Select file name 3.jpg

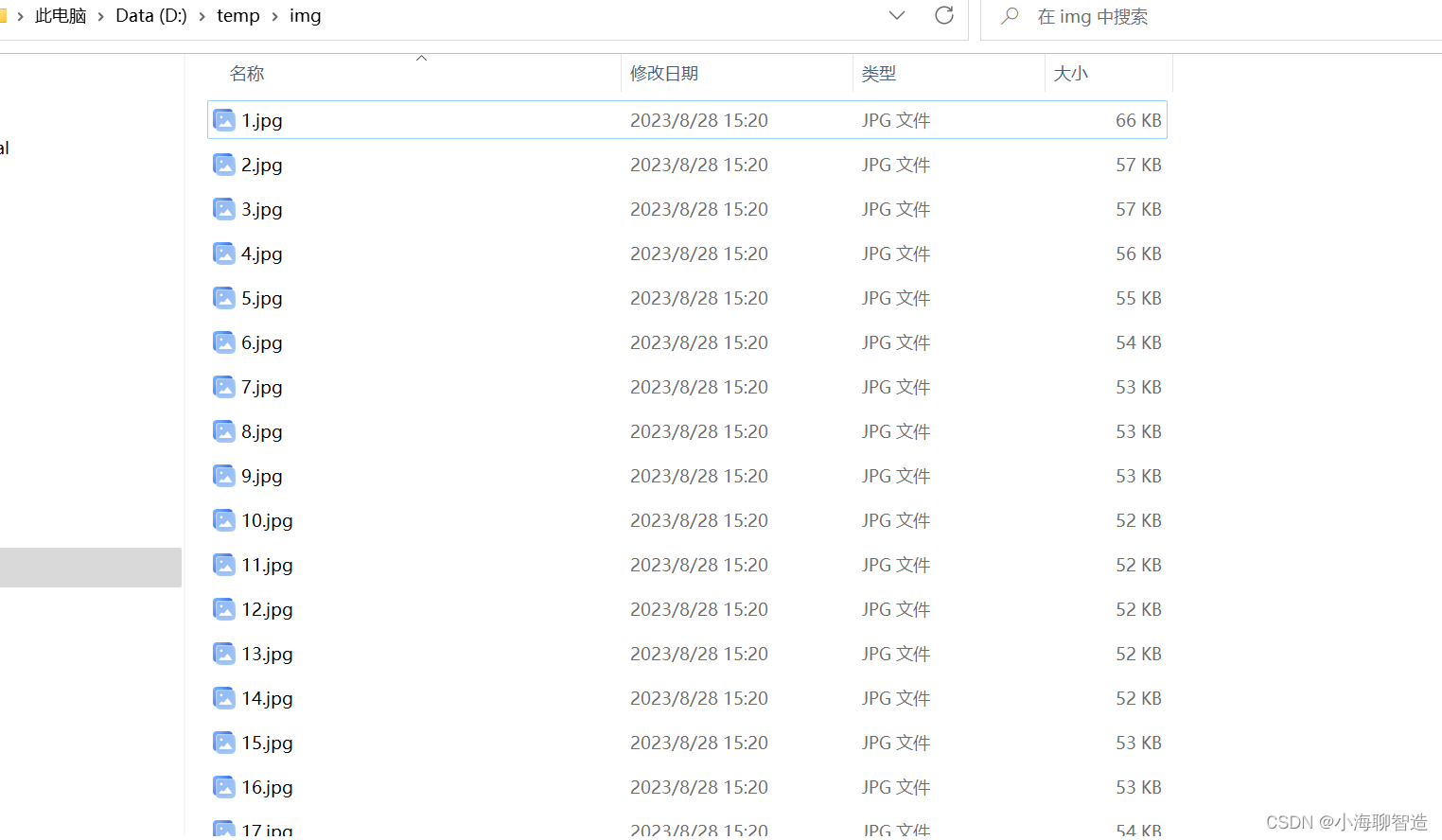click(x=262, y=209)
